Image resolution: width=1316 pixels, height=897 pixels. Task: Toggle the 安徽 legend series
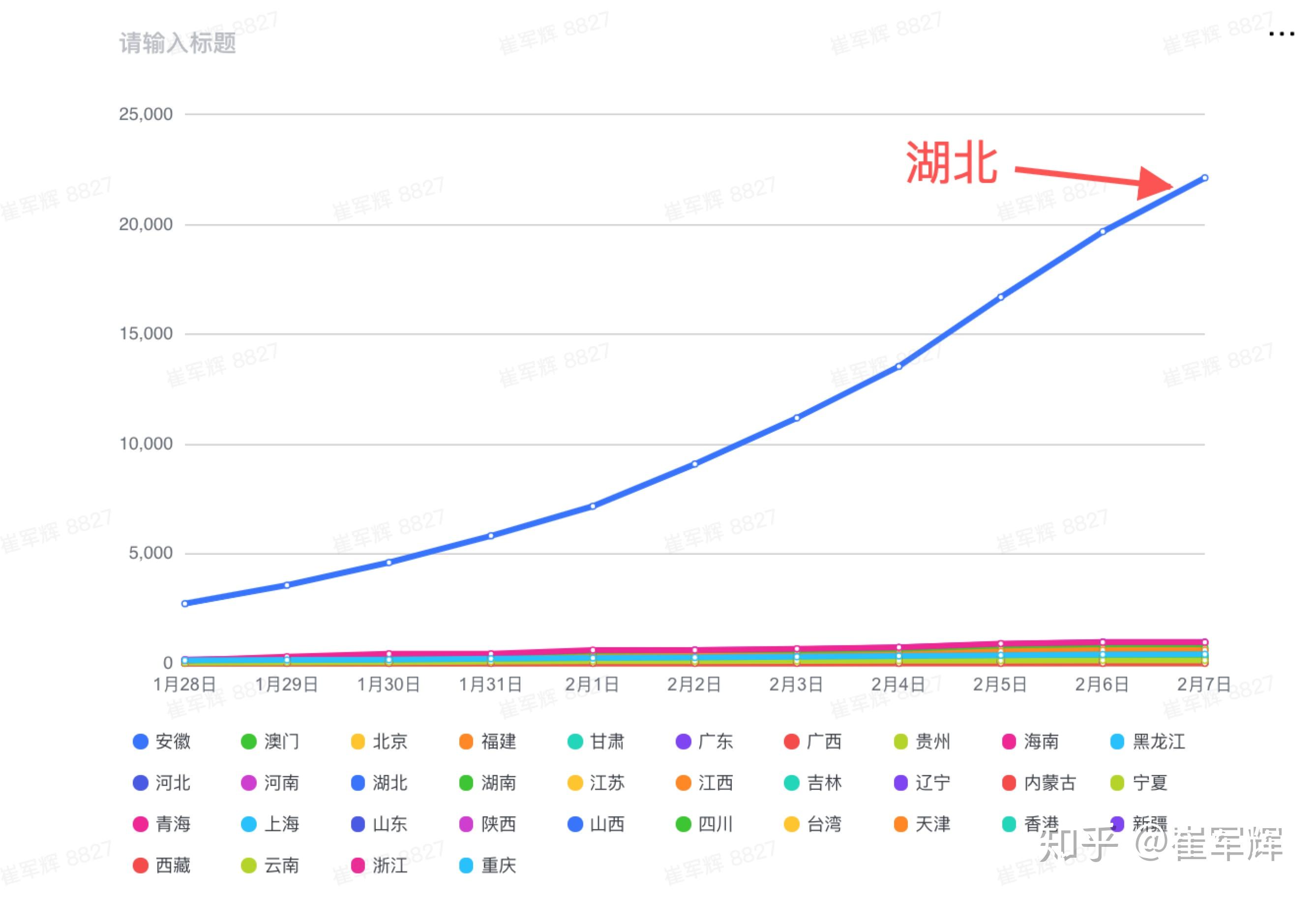click(x=162, y=741)
